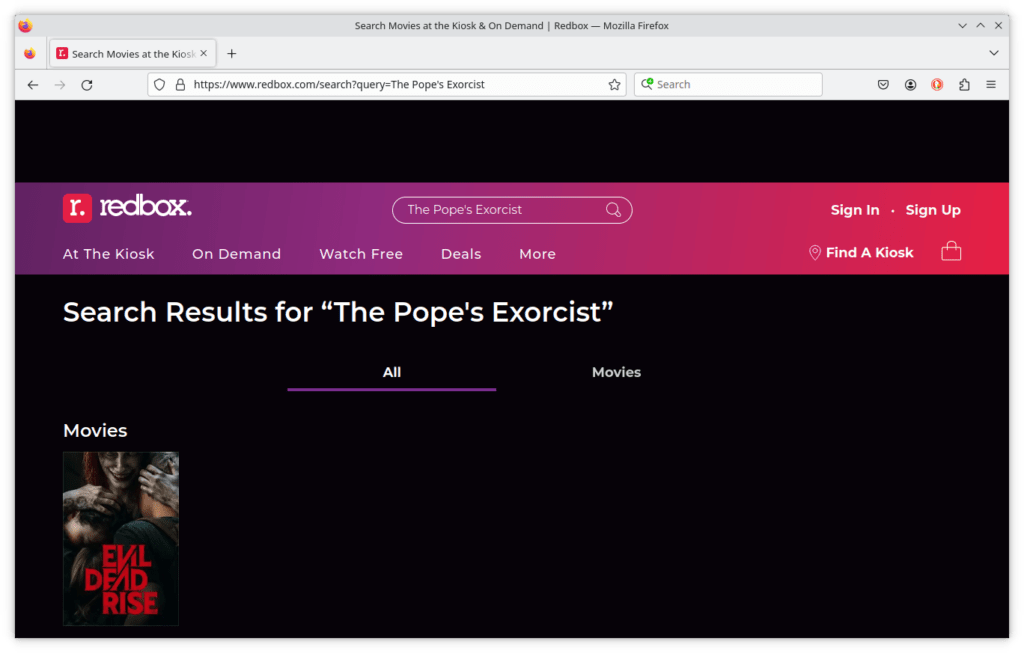The image size is (1024, 653).
Task: Reload the current page
Action: tap(87, 85)
